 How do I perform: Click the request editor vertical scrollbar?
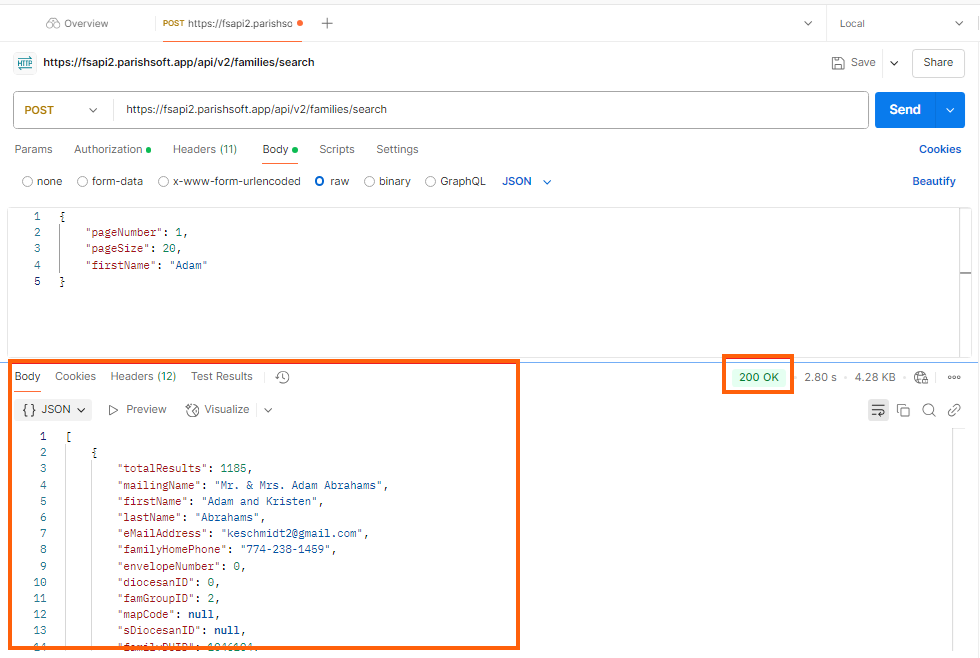click(x=966, y=282)
